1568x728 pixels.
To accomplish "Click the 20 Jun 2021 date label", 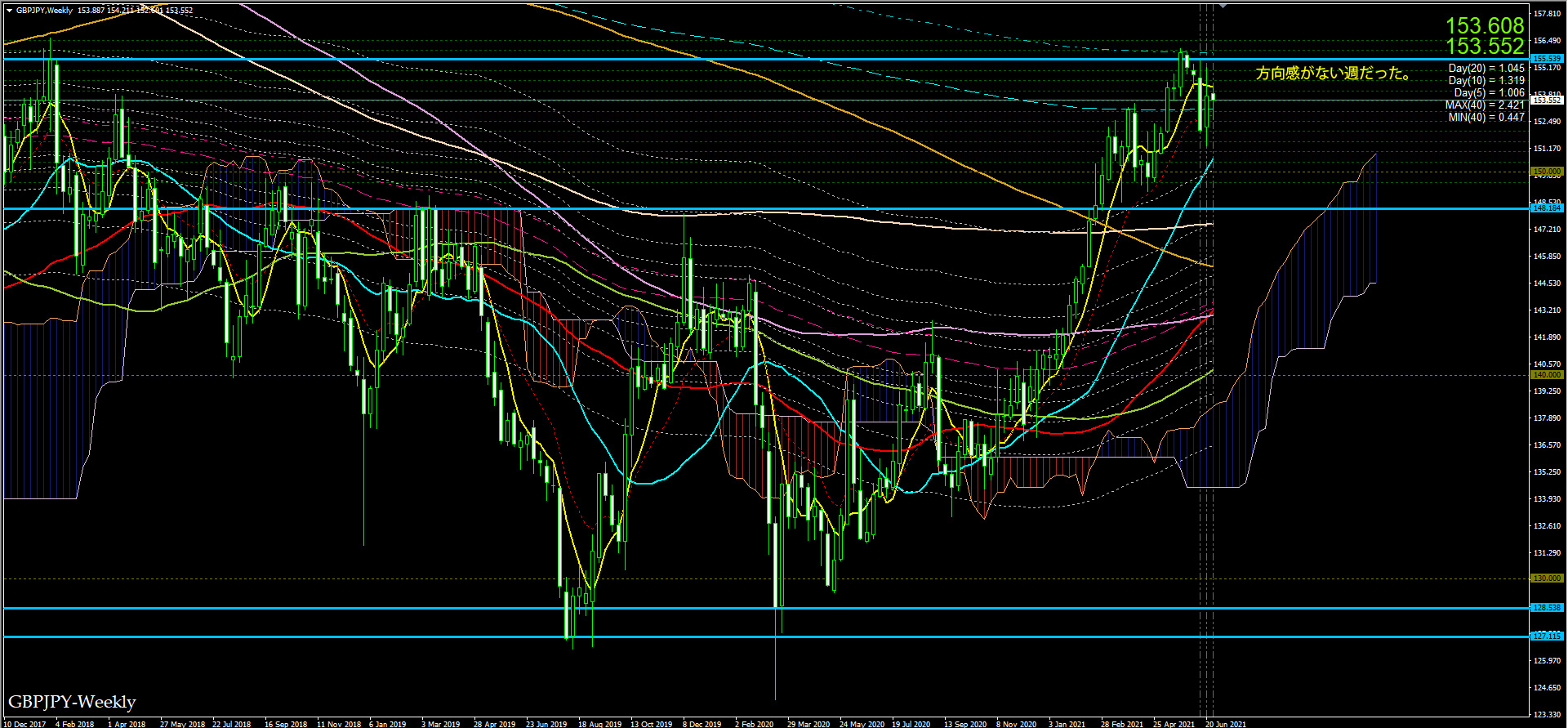I will point(1226,724).
